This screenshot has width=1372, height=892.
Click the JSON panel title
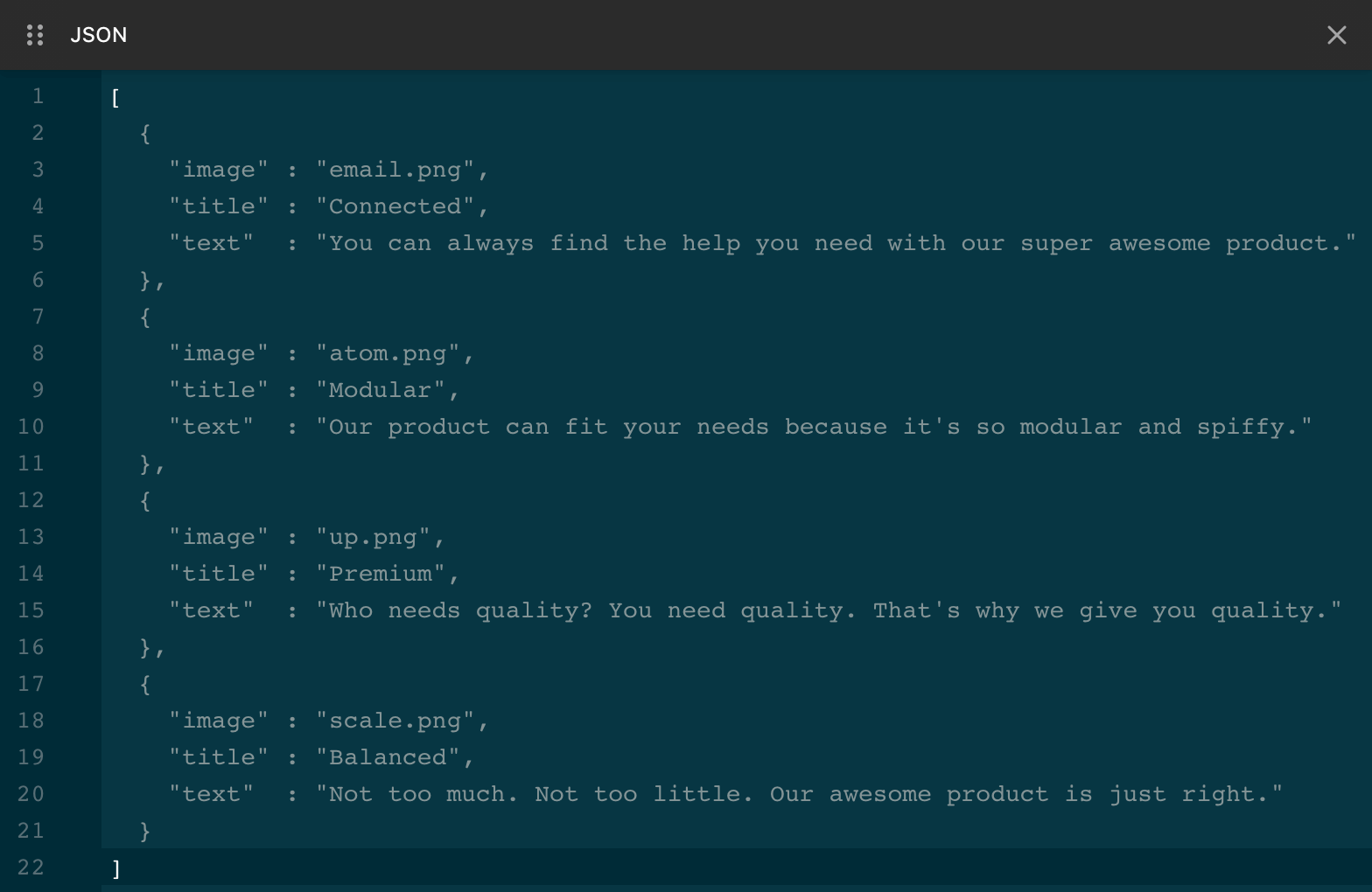[99, 35]
